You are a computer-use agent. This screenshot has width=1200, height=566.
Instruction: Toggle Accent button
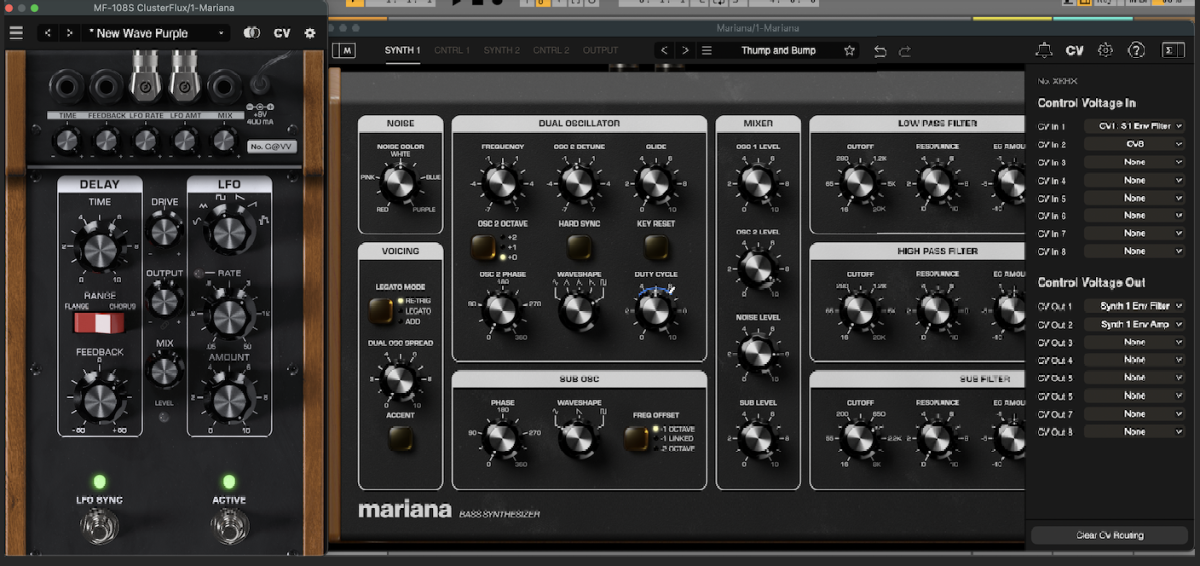click(400, 438)
